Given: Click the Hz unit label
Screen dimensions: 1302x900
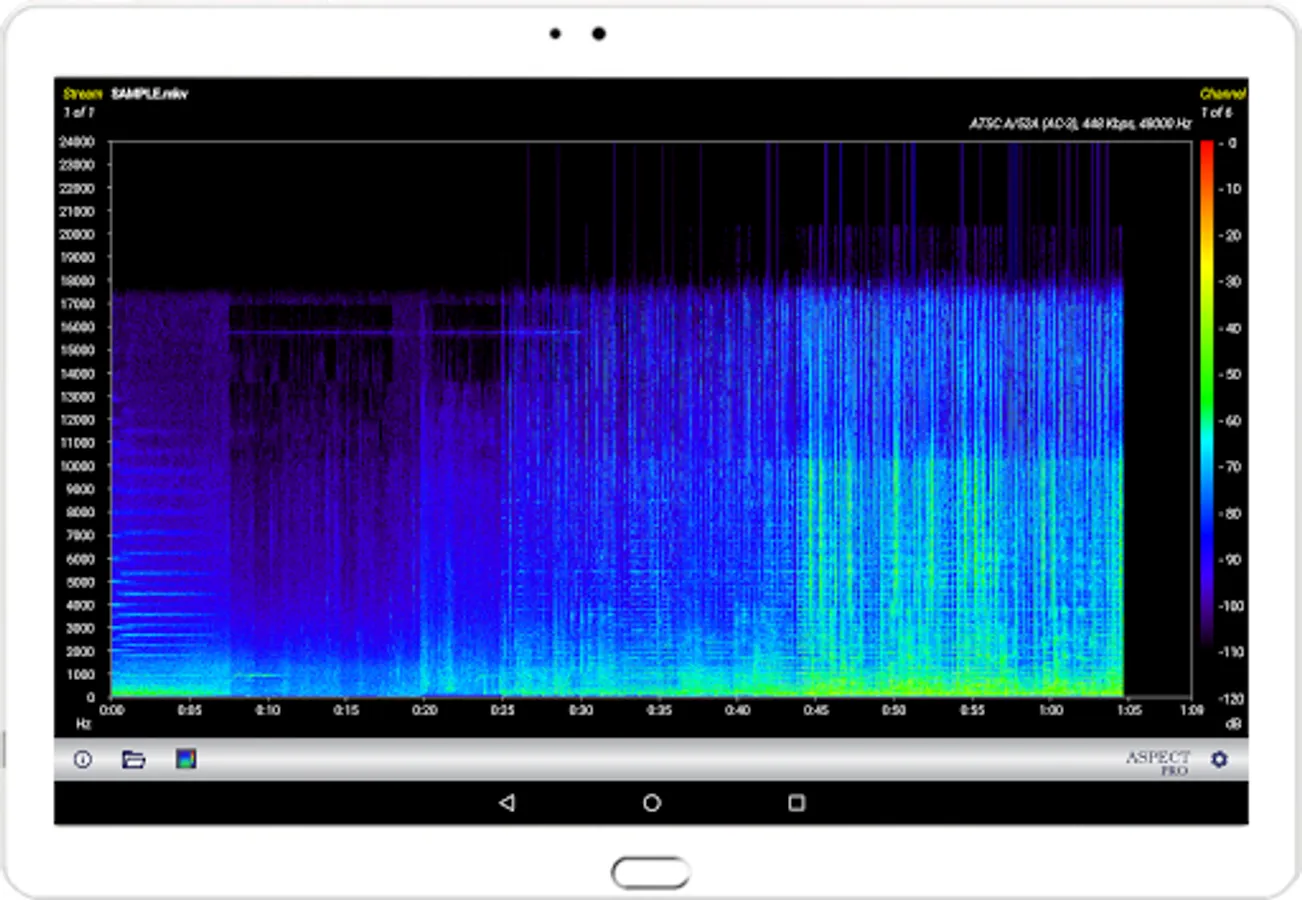Looking at the screenshot, I should pos(85,722).
